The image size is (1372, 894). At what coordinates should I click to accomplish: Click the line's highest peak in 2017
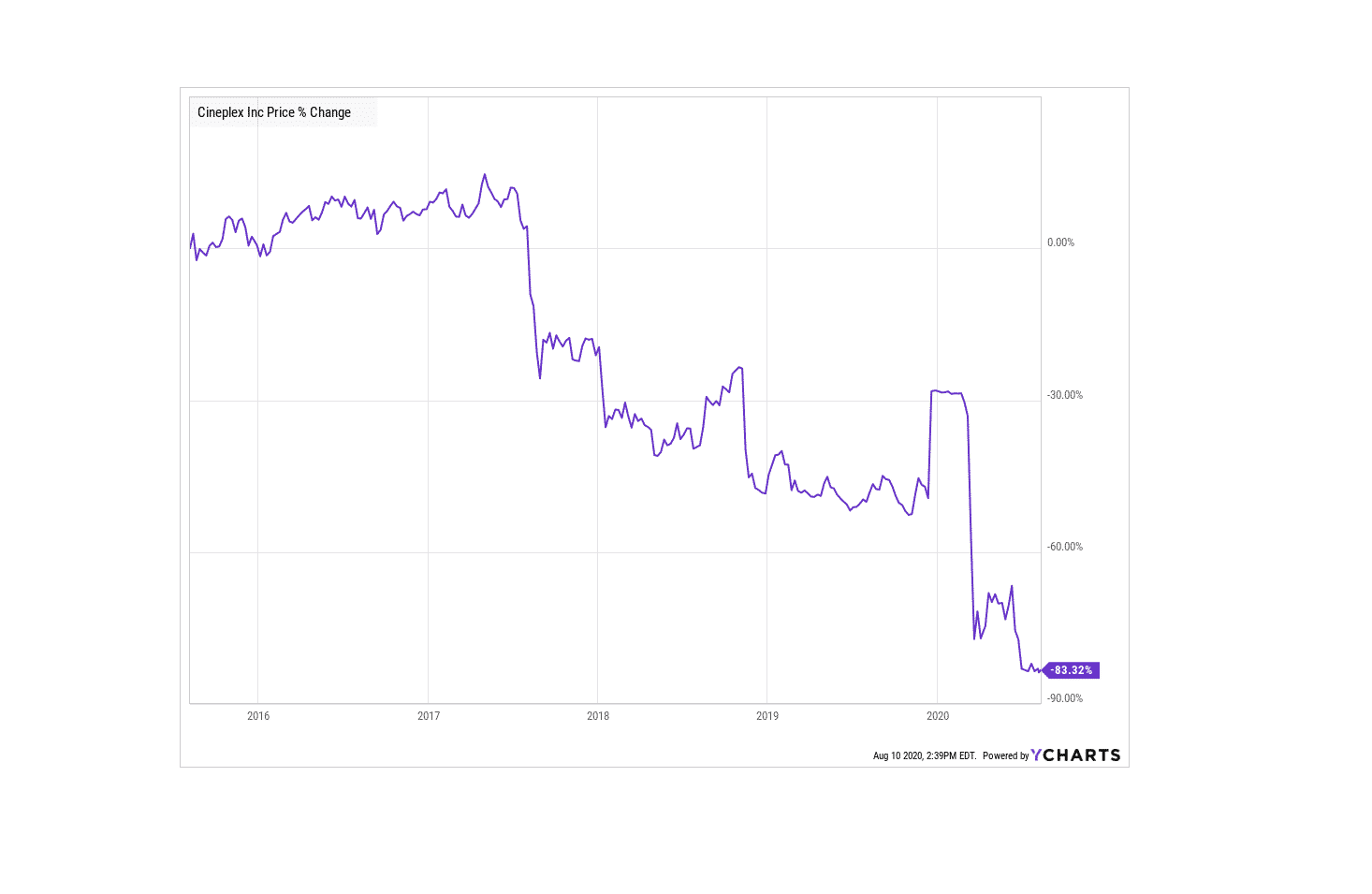click(x=484, y=174)
